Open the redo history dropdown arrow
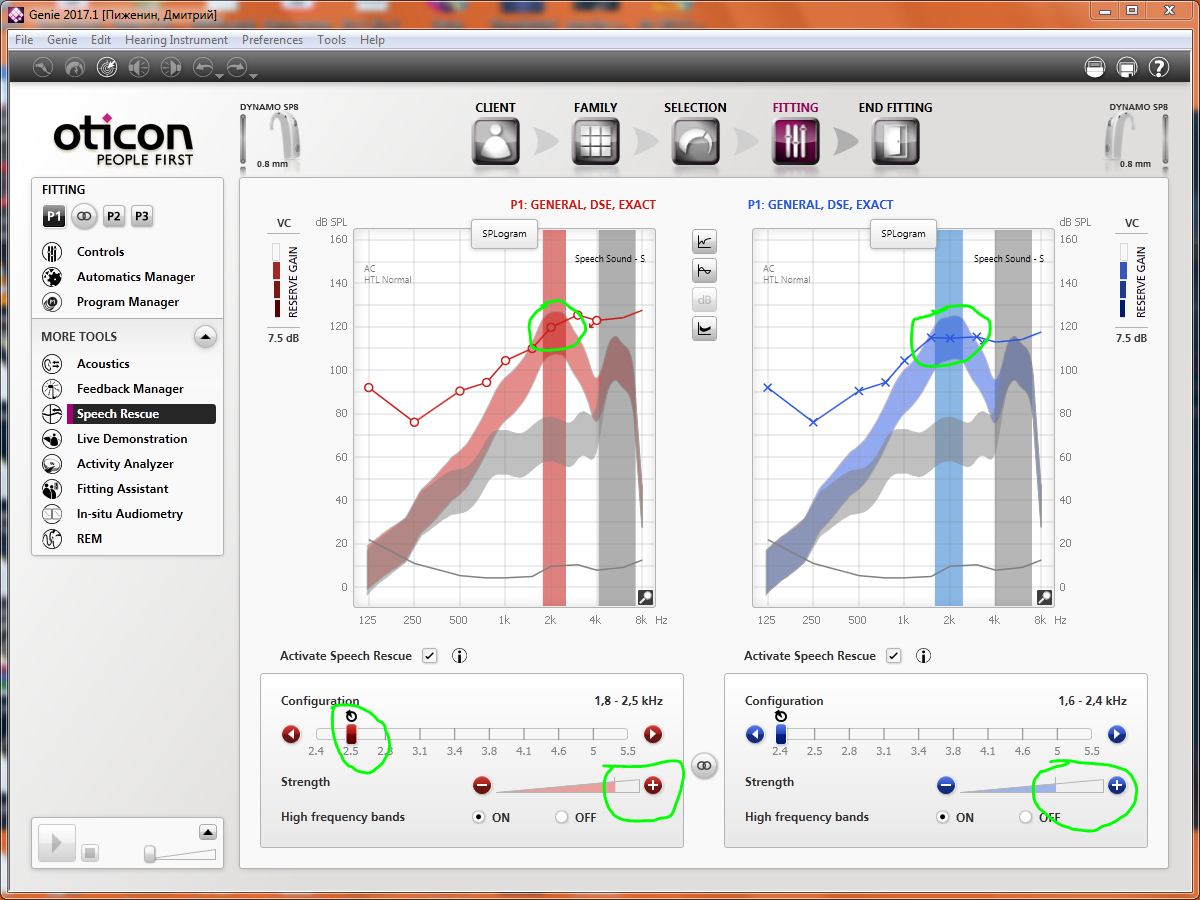Viewport: 1200px width, 900px height. click(254, 75)
